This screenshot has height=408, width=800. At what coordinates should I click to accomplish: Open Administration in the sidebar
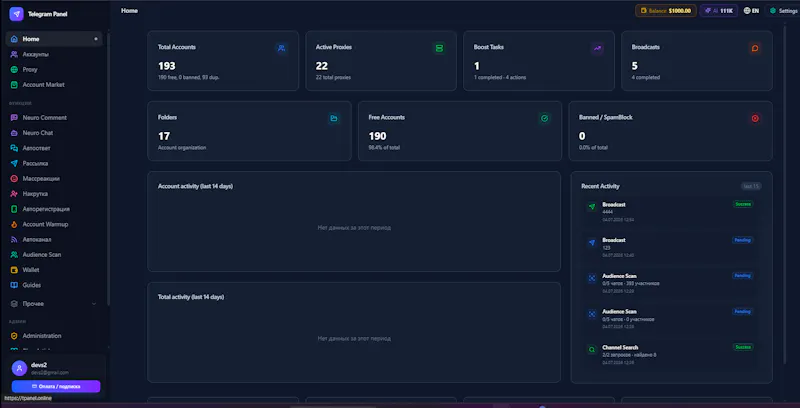54,336
